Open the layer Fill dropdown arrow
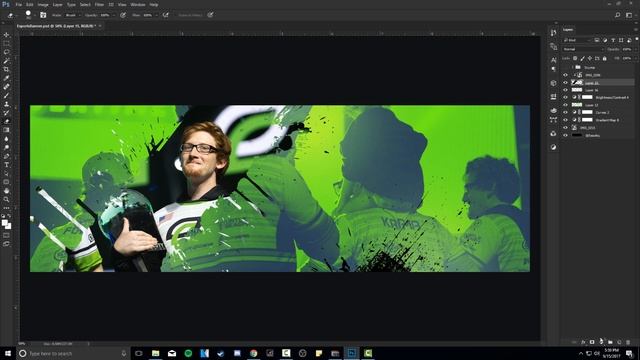Image resolution: width=640 pixels, height=360 pixels. coord(636,58)
